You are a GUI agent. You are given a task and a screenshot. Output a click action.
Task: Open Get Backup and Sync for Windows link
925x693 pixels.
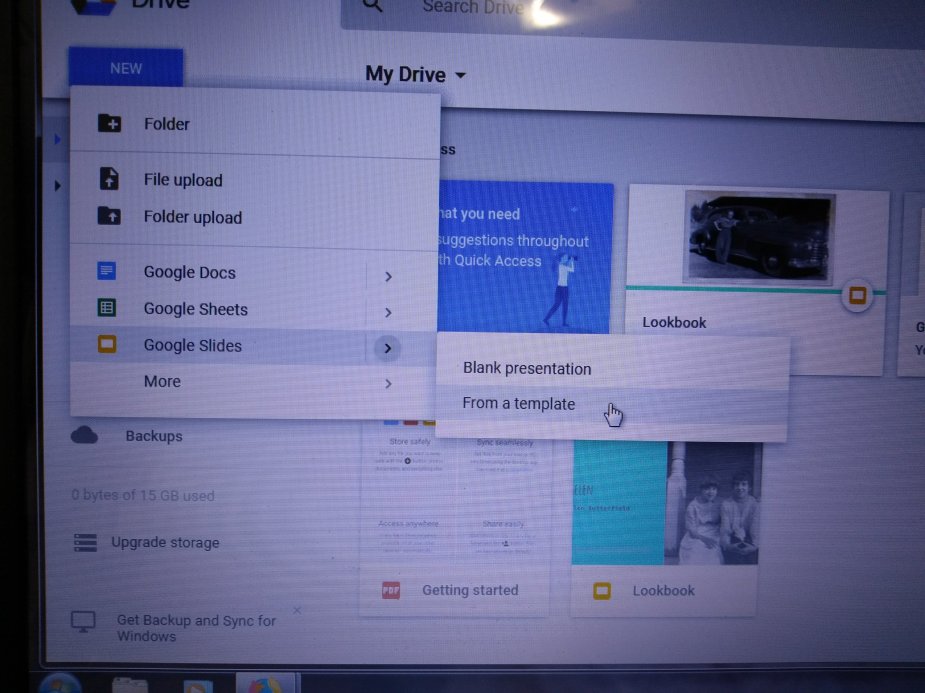[x=196, y=628]
